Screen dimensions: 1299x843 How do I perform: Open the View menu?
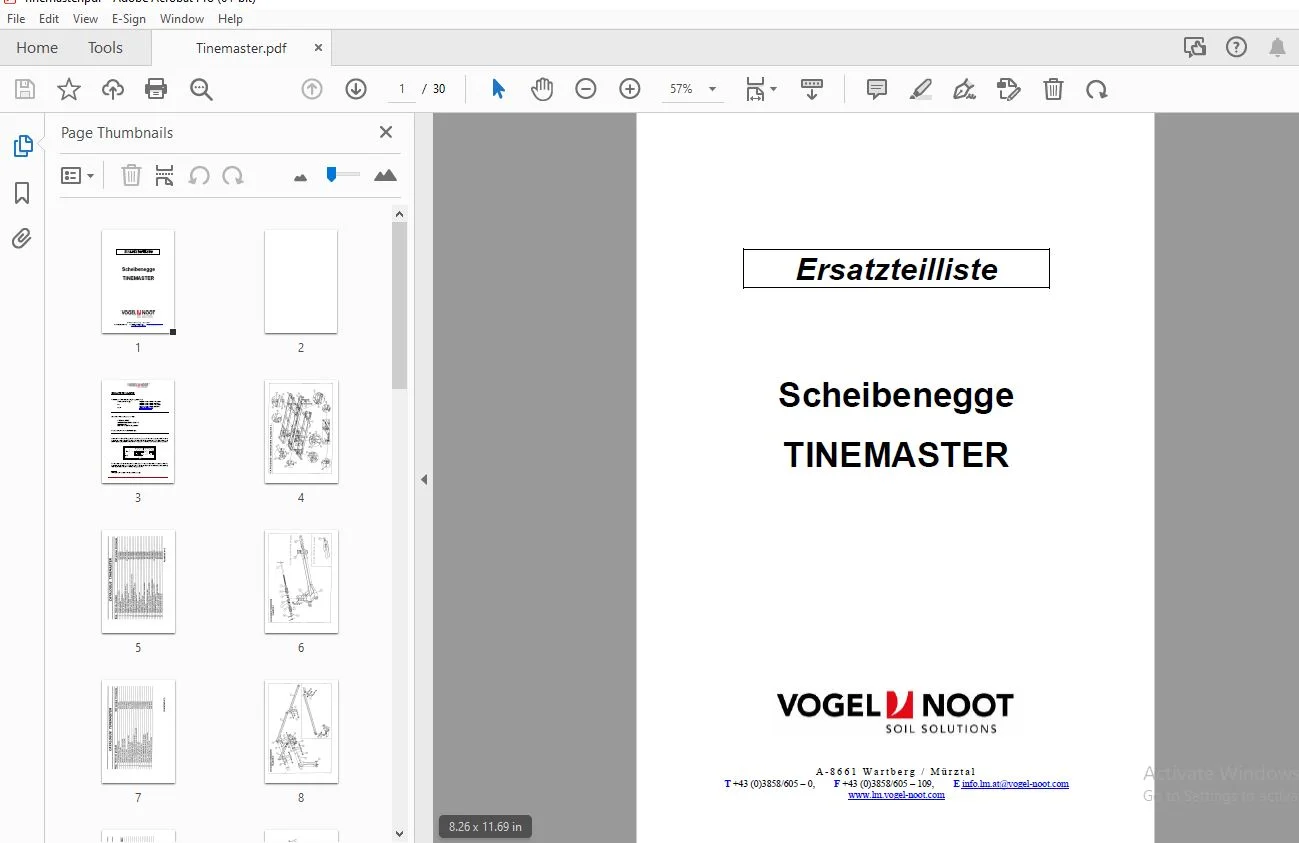pyautogui.click(x=86, y=19)
